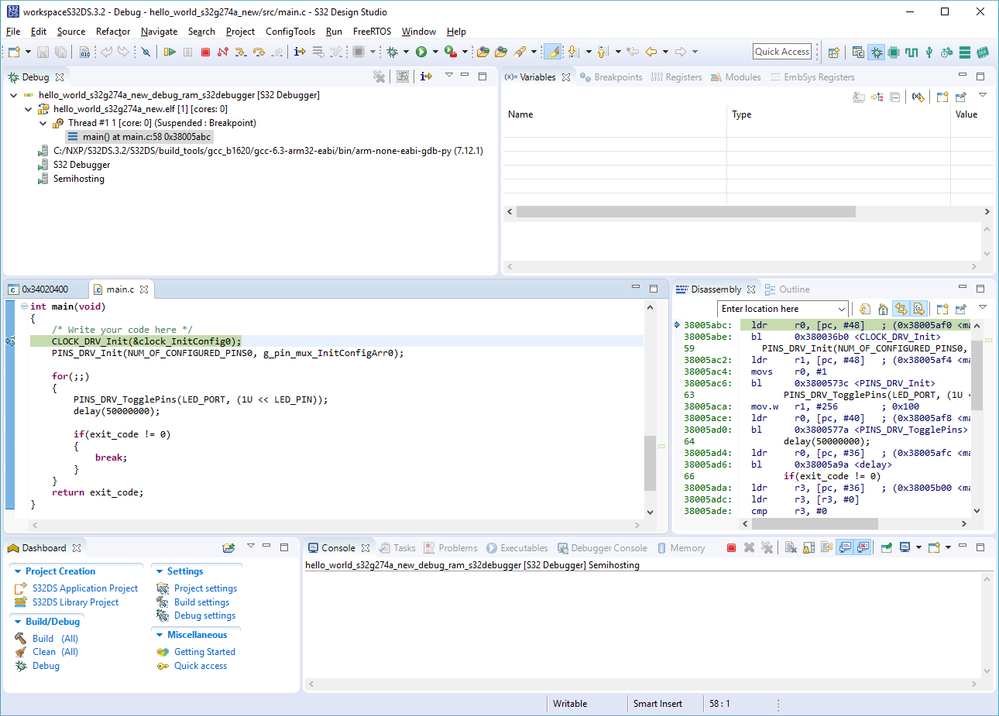Viewport: 999px width, 716px height.
Task: Open the Debug perspective bug icon
Action: pos(876,52)
